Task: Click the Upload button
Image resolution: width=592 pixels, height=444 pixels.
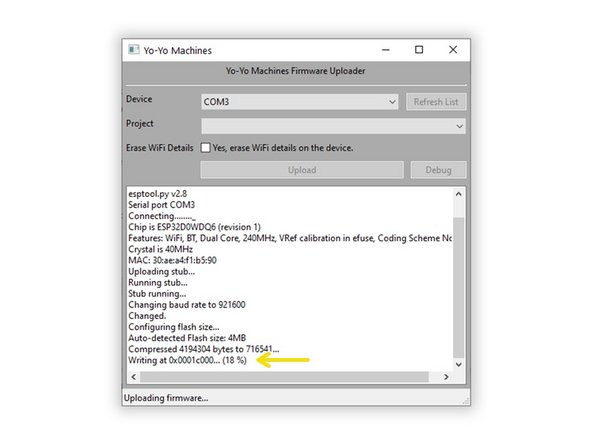Action: [x=302, y=170]
